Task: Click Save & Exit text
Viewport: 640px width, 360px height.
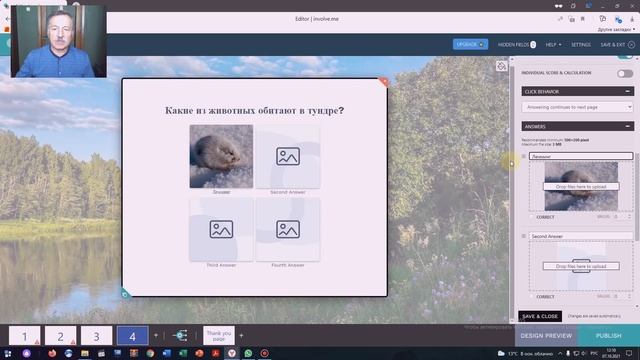Action: tap(613, 44)
